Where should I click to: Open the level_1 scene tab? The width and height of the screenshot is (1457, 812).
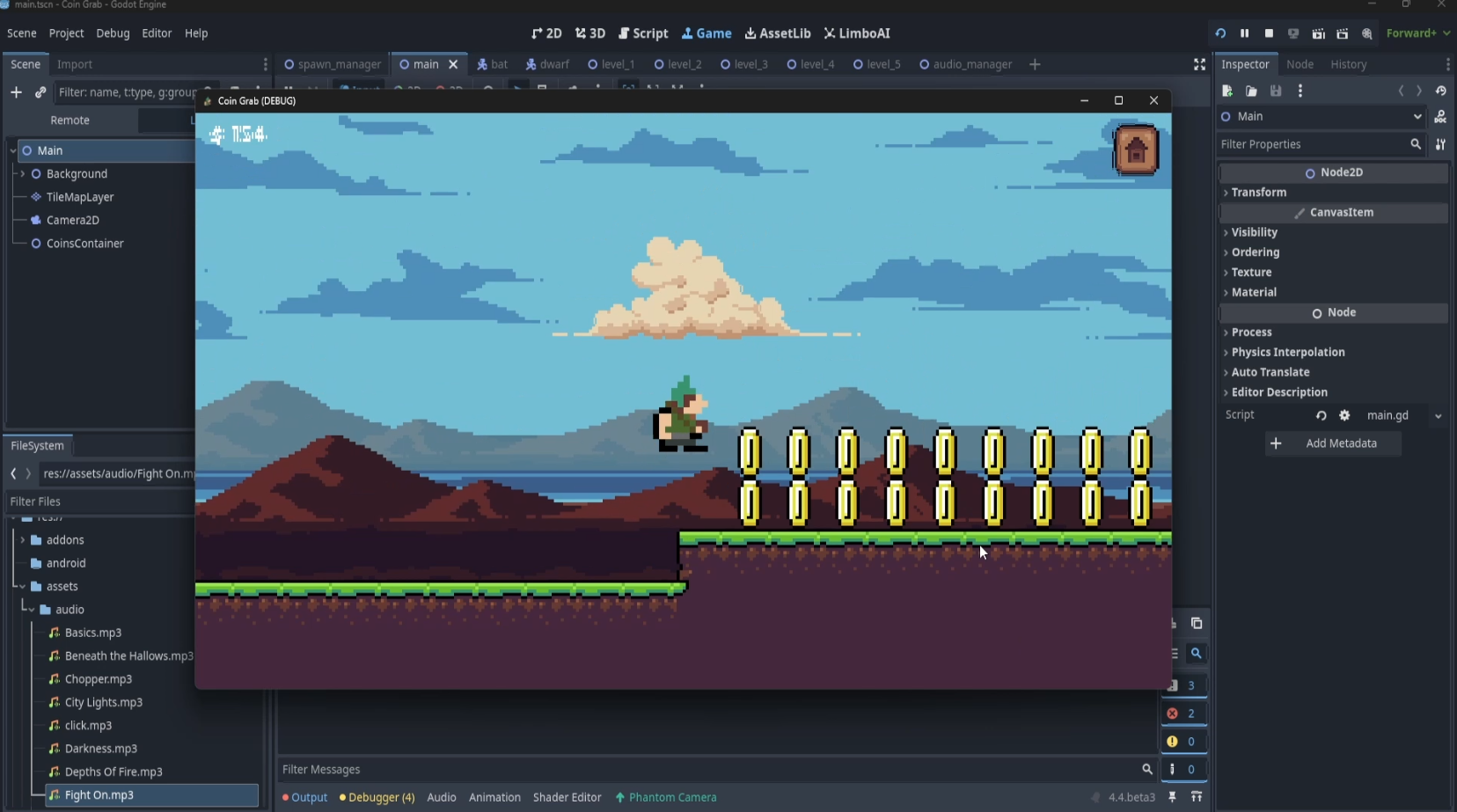611,64
